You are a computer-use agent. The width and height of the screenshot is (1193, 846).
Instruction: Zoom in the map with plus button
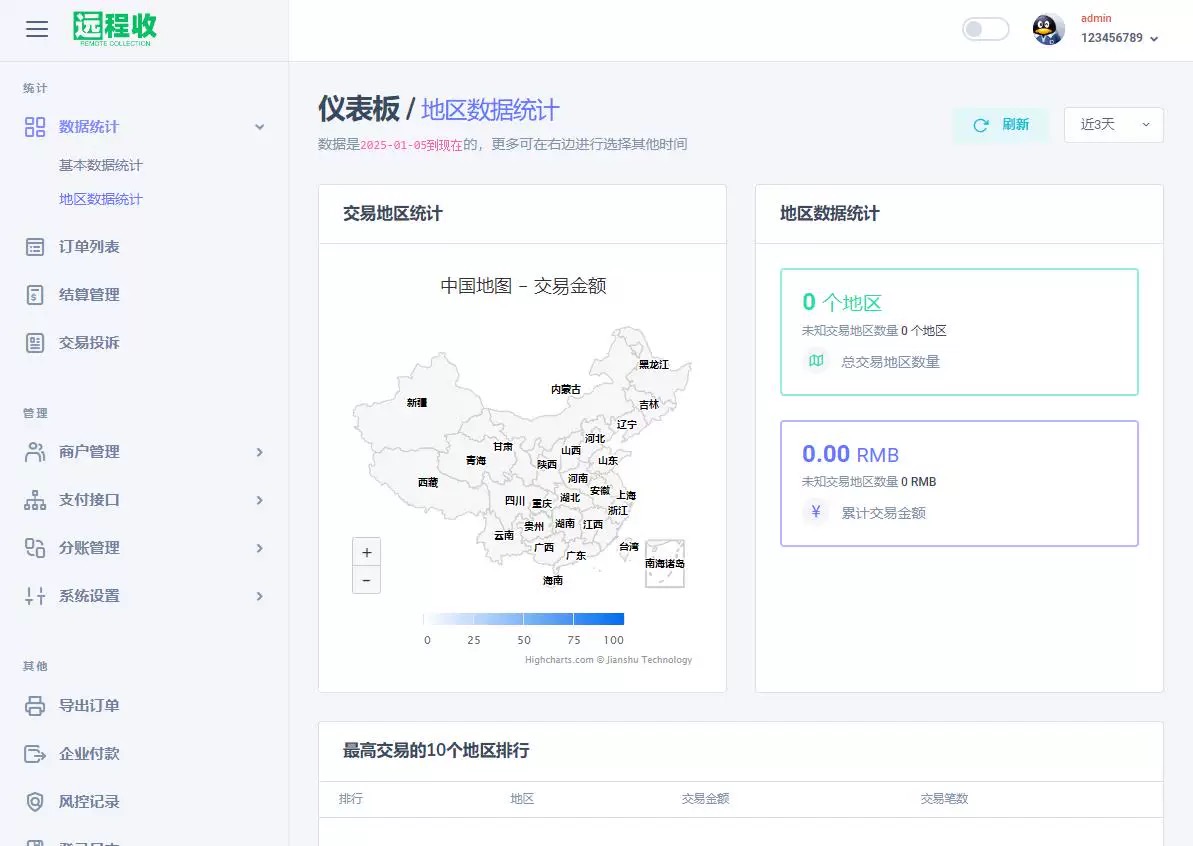tap(366, 552)
